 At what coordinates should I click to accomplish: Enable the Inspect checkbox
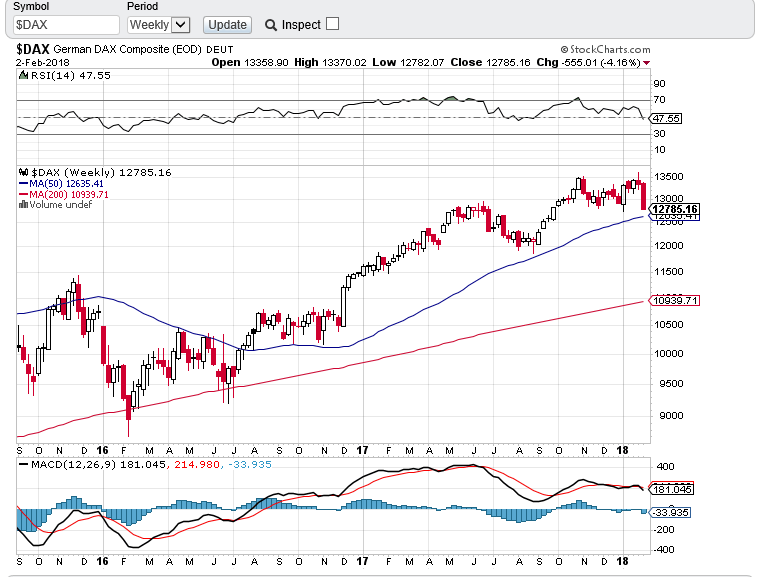[332, 24]
